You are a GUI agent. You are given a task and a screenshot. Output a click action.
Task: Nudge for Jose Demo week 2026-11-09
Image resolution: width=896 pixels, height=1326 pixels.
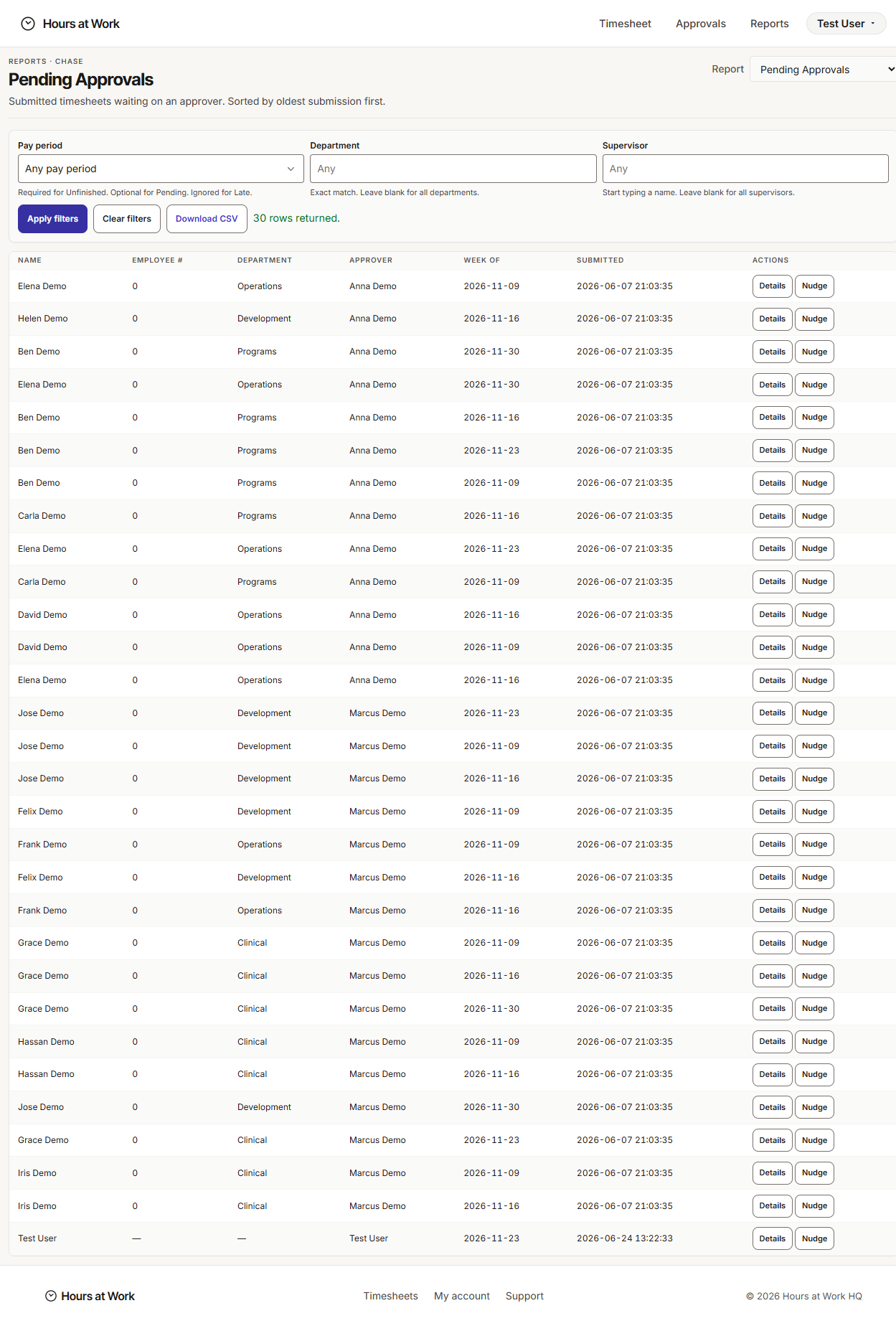point(814,746)
